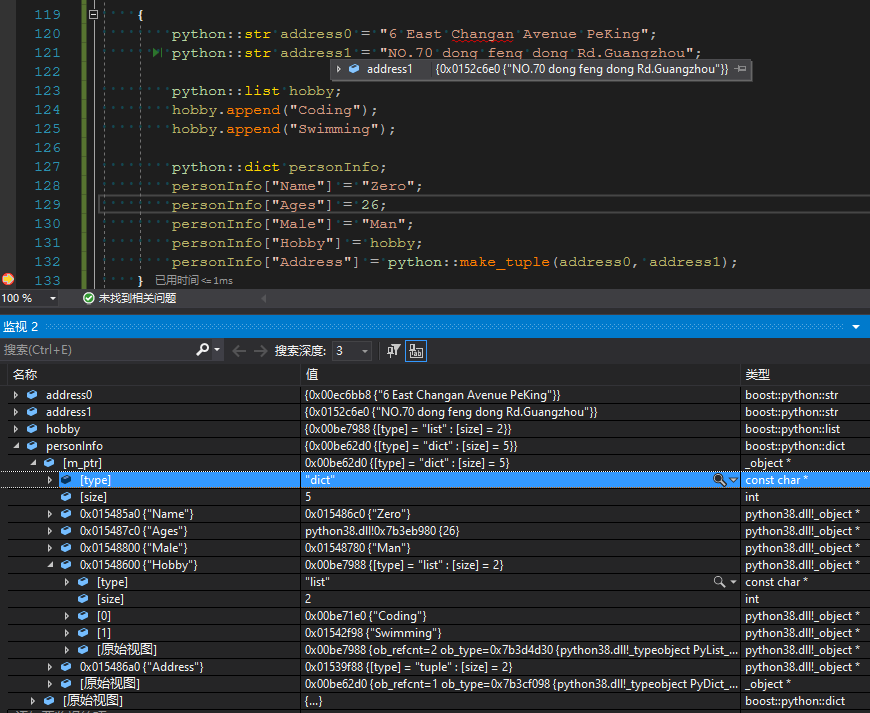Open the Watch 2 panel options dropdown
Image resolution: width=870 pixels, height=713 pixels.
click(x=856, y=327)
